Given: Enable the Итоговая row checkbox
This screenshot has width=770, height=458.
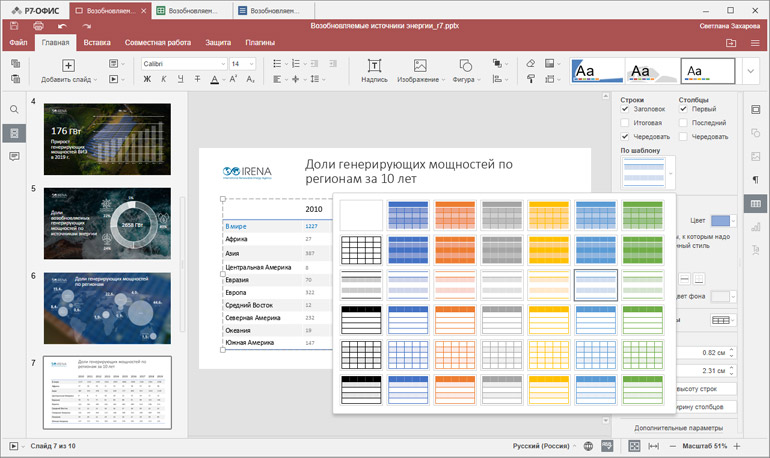Looking at the screenshot, I should pos(625,123).
